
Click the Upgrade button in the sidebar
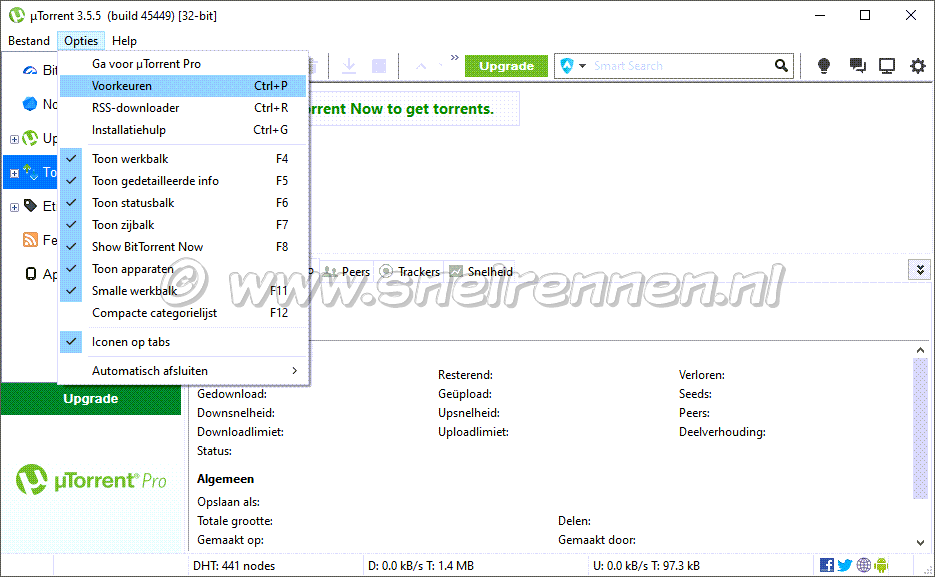click(91, 399)
